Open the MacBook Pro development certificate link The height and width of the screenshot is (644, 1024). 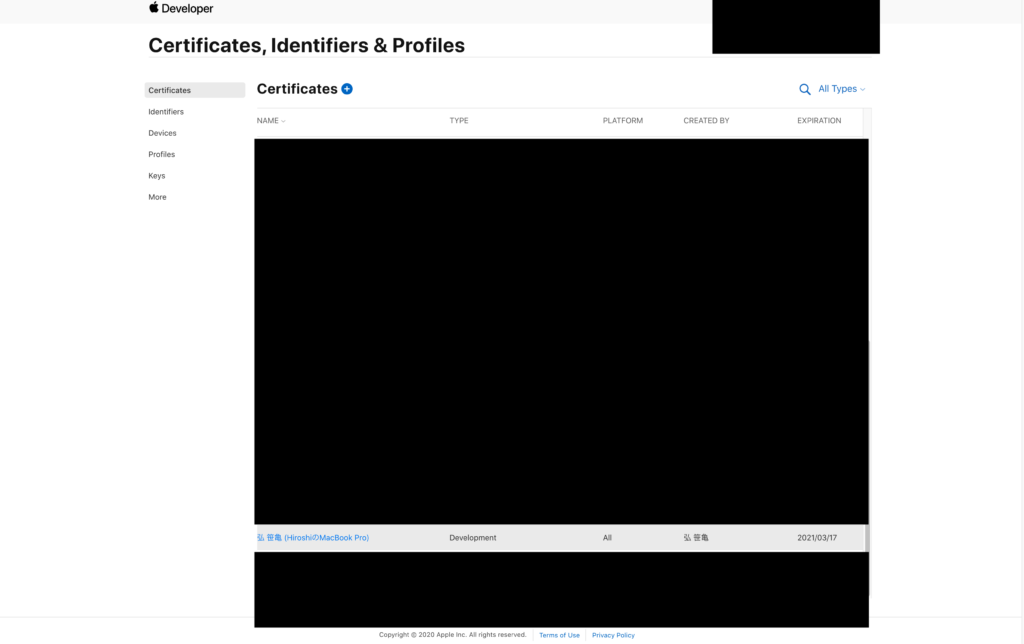coord(313,538)
